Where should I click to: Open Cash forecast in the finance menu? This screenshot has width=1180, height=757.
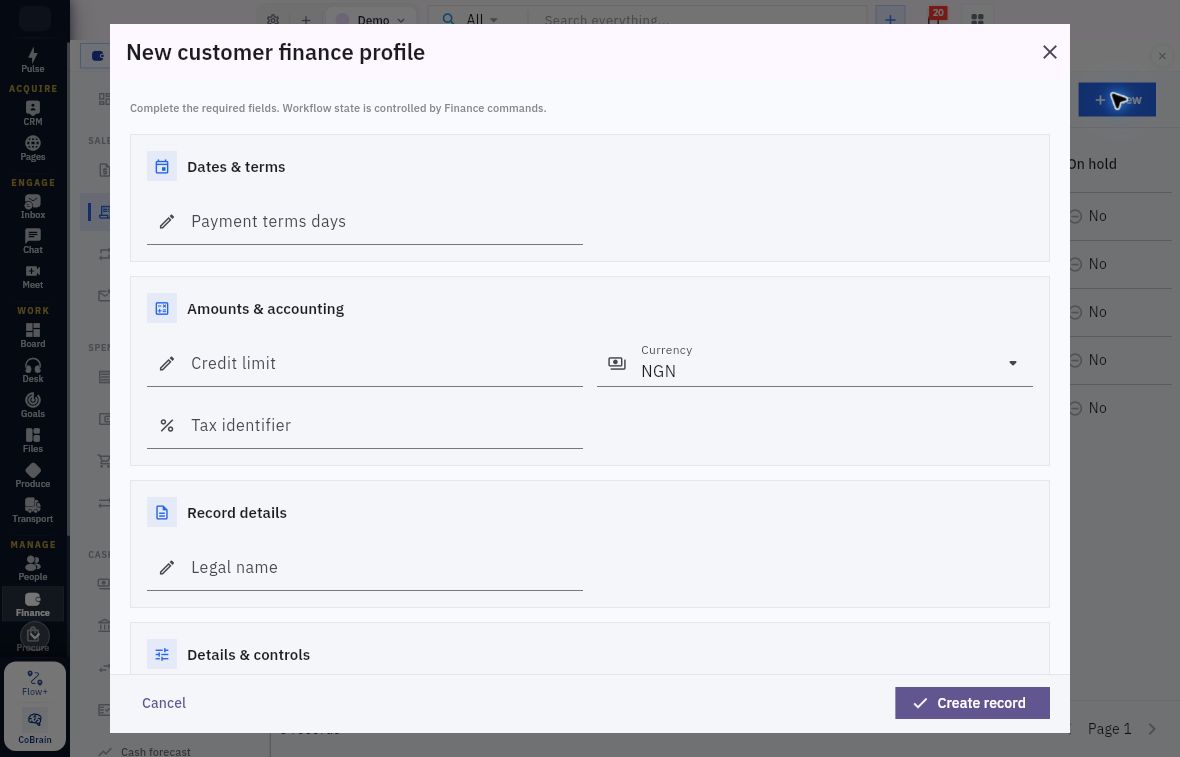pos(145,751)
